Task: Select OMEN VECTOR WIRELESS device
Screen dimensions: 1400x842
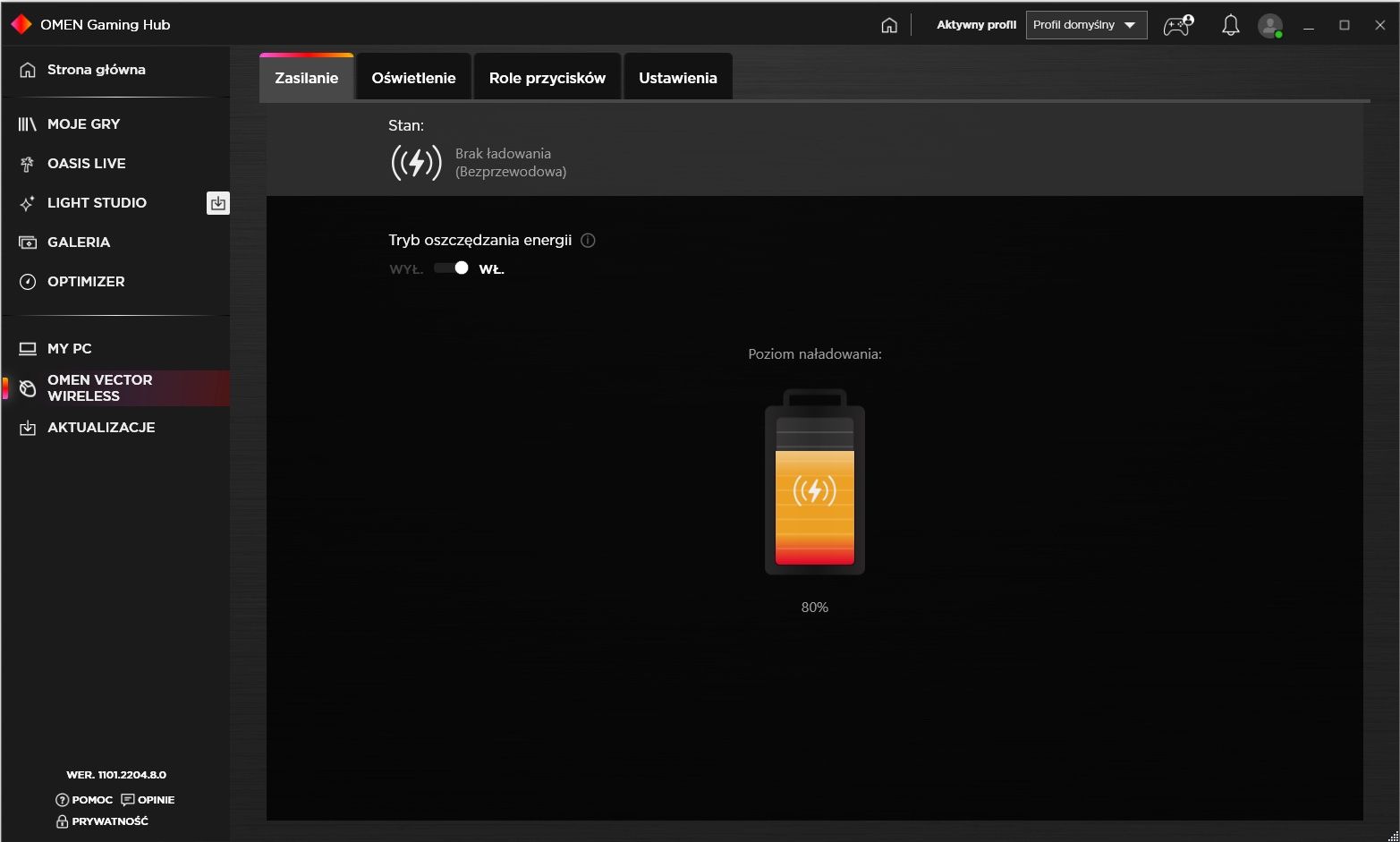Action: [116, 388]
